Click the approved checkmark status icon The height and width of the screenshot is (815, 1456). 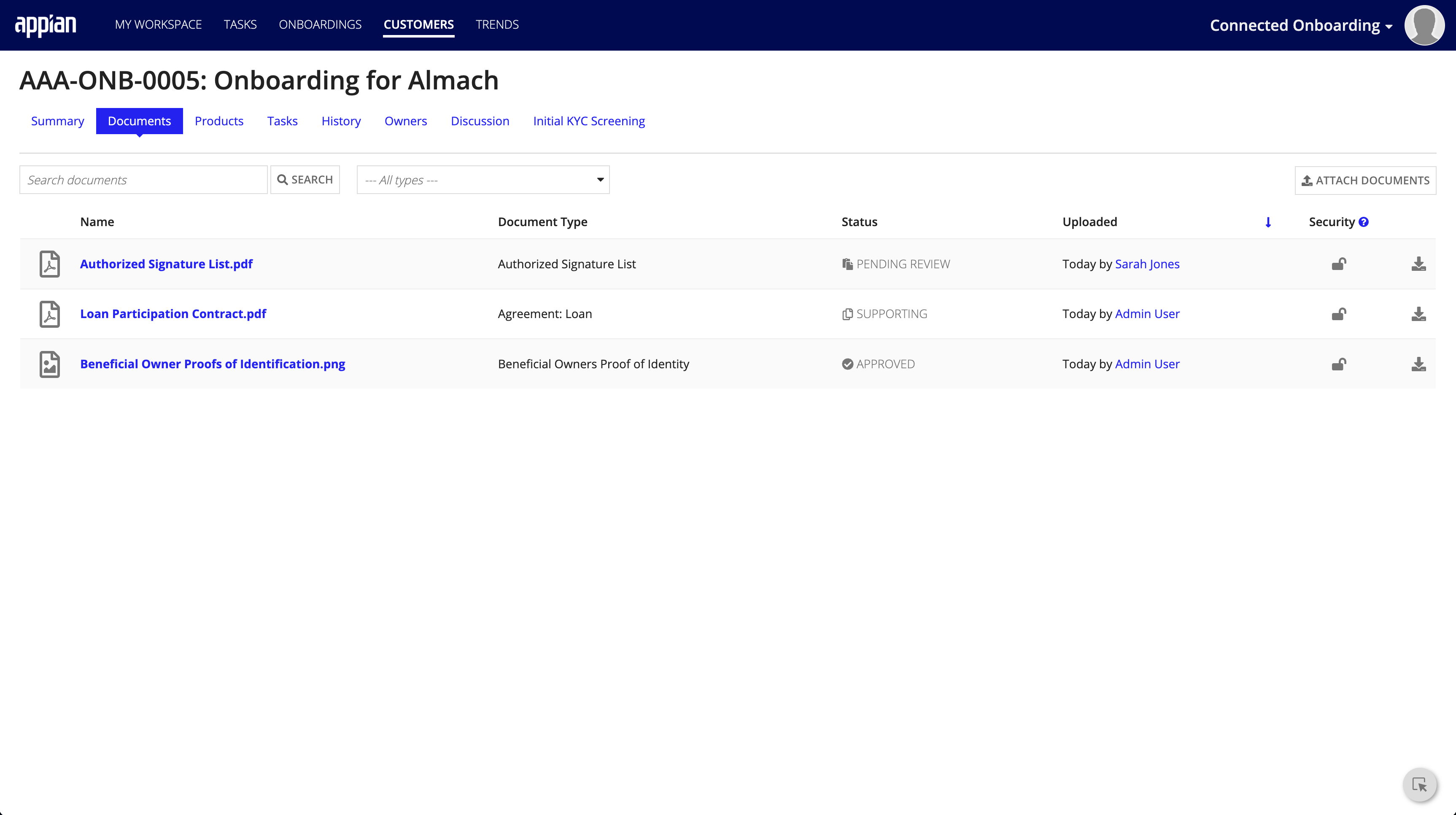[x=847, y=364]
